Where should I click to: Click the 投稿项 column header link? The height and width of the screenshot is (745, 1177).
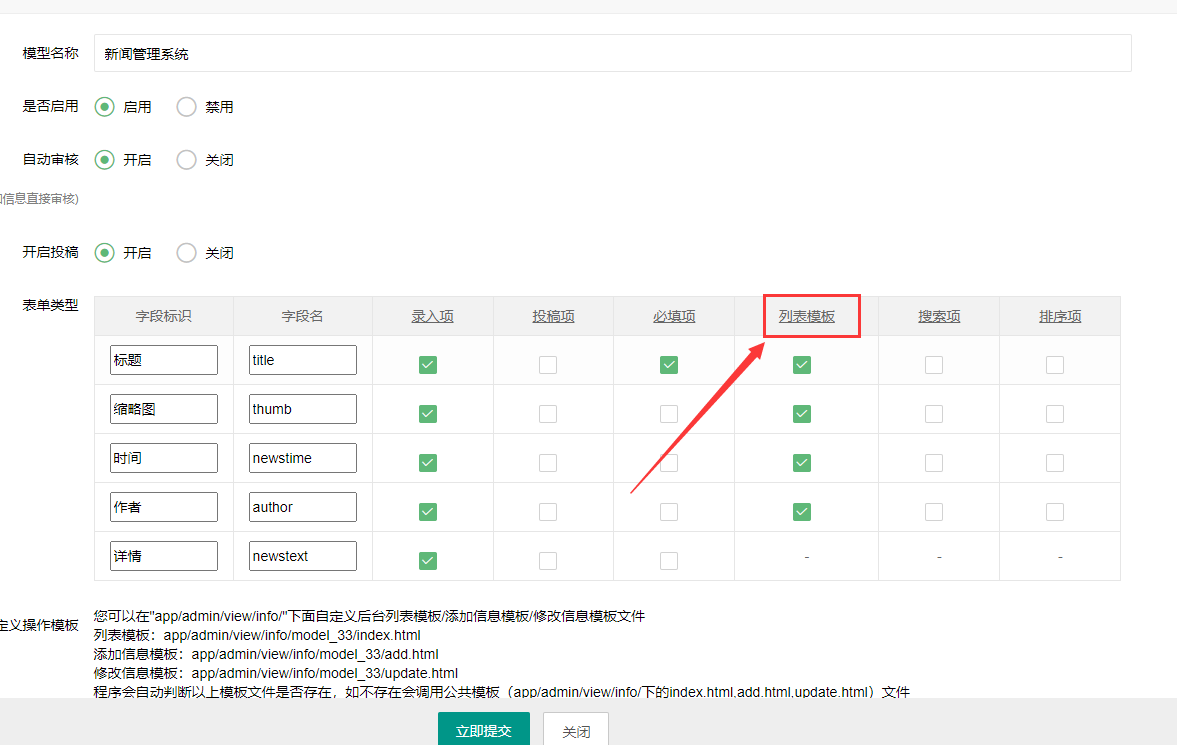[553, 317]
